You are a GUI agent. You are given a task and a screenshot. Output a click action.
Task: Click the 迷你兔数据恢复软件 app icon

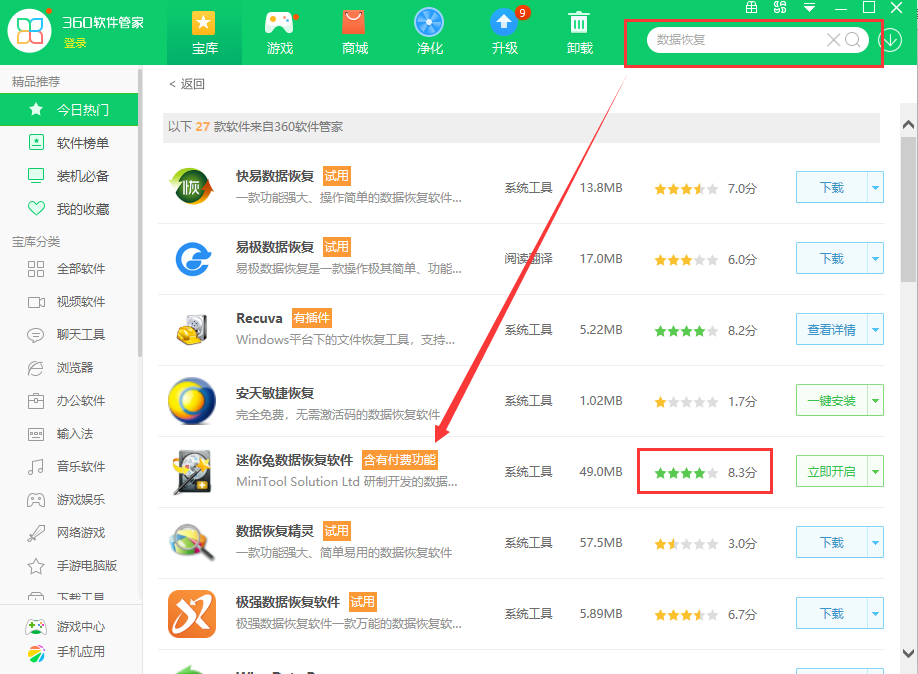tap(192, 472)
